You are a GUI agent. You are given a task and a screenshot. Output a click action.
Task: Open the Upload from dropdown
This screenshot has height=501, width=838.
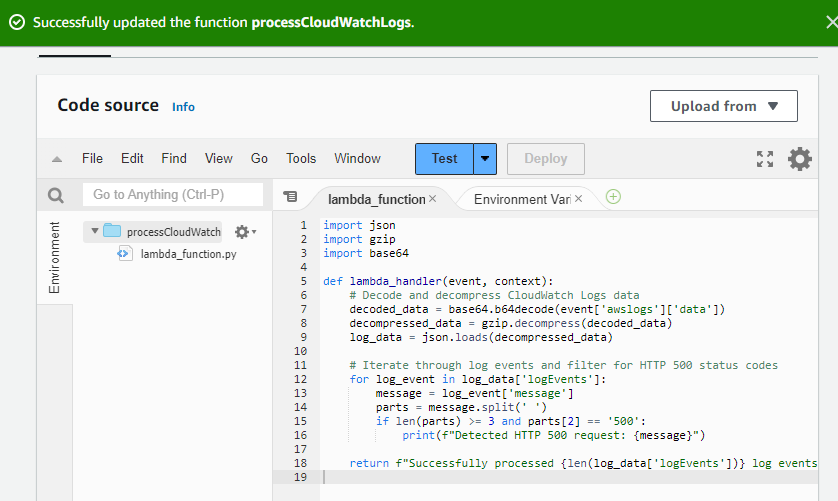point(723,106)
